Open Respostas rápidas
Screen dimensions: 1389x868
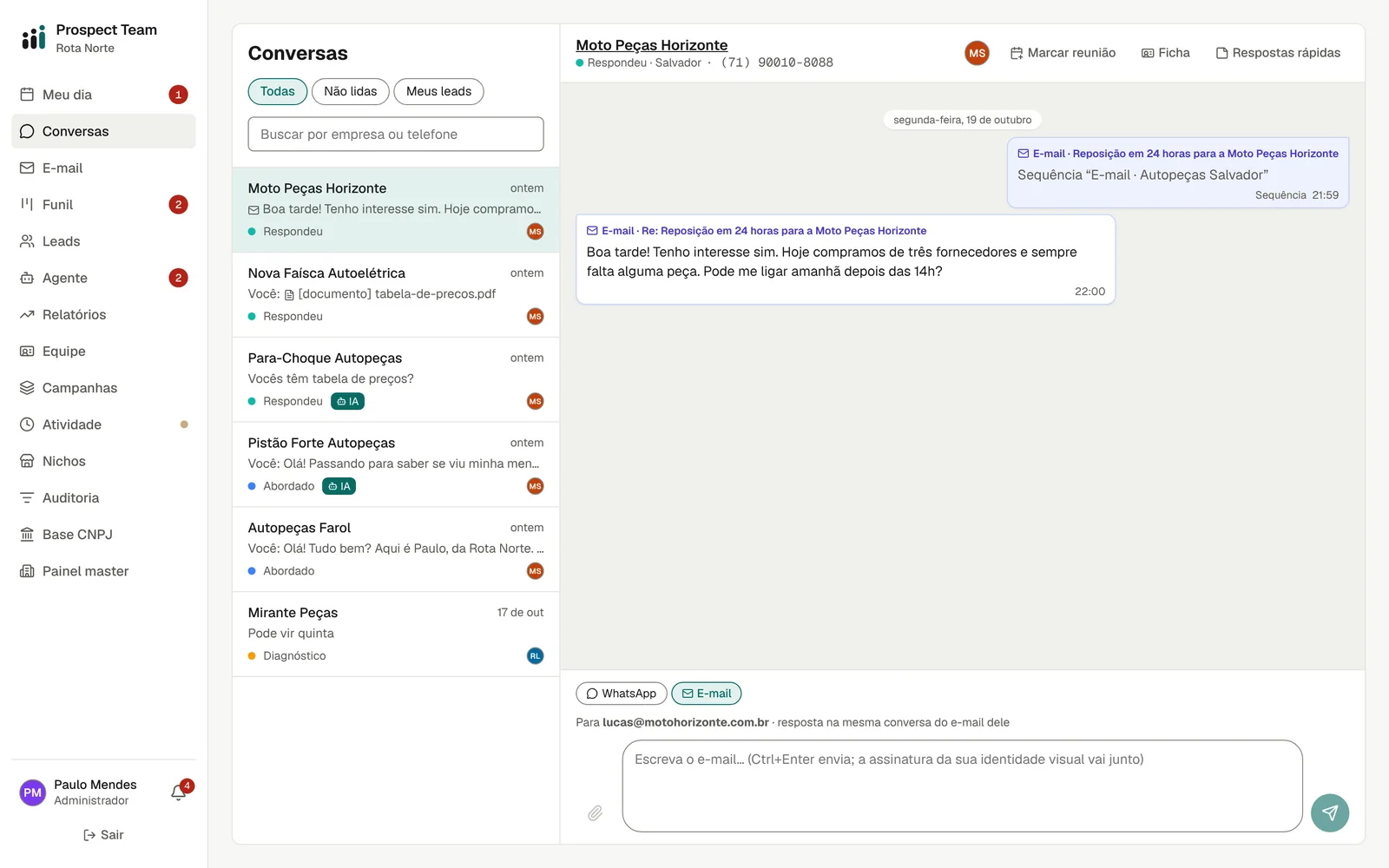(x=1278, y=53)
